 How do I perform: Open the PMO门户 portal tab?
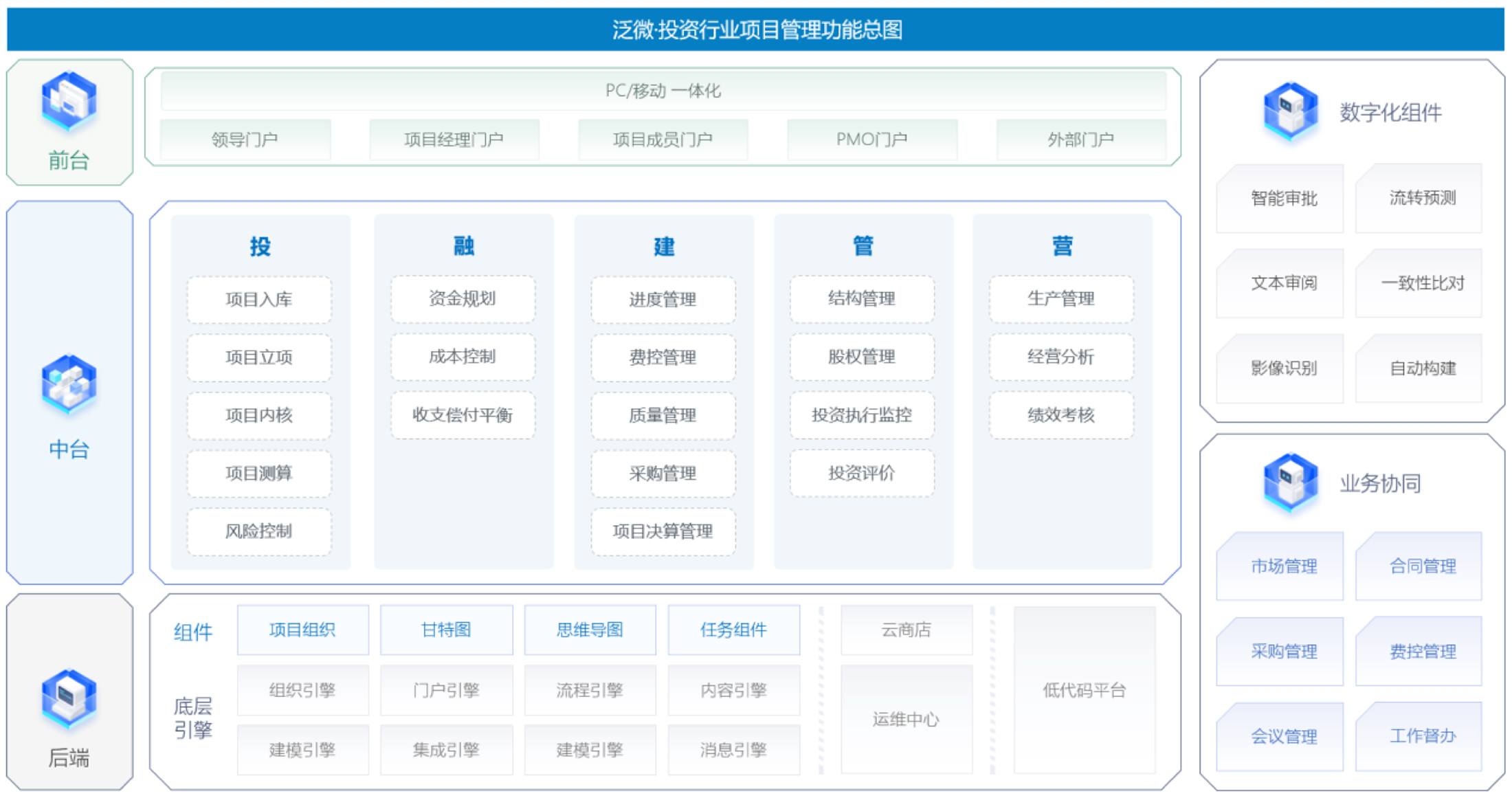pos(871,140)
